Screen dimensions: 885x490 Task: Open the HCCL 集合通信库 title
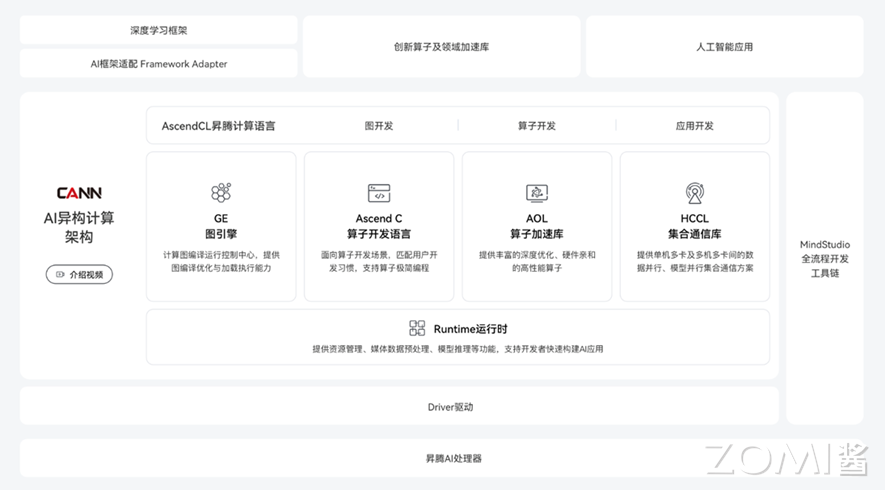tap(695, 226)
